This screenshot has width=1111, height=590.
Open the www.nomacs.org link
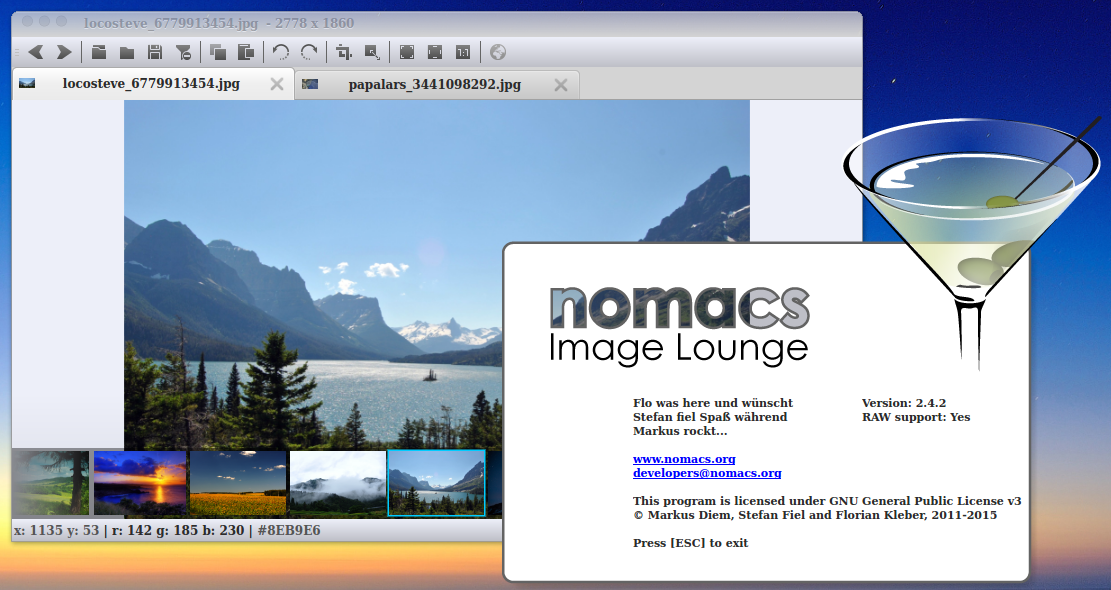coord(684,459)
